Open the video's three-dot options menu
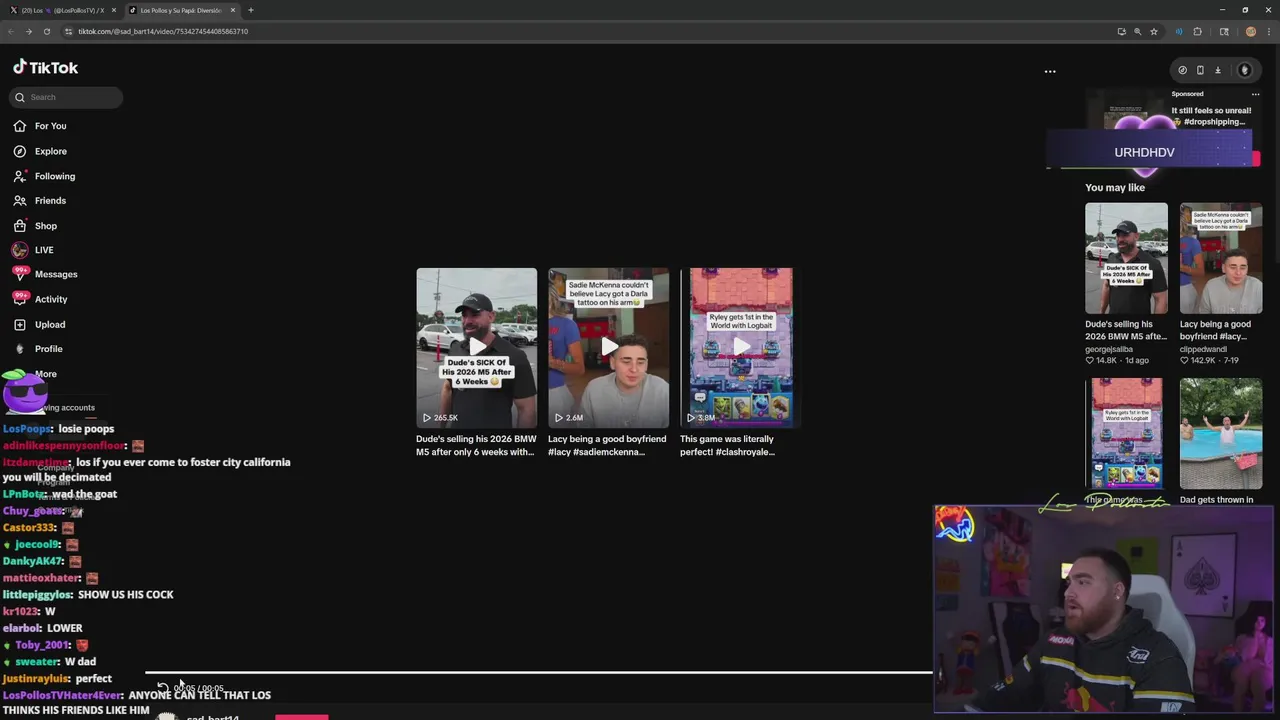Screen dimensions: 1280x720 pos(1050,71)
